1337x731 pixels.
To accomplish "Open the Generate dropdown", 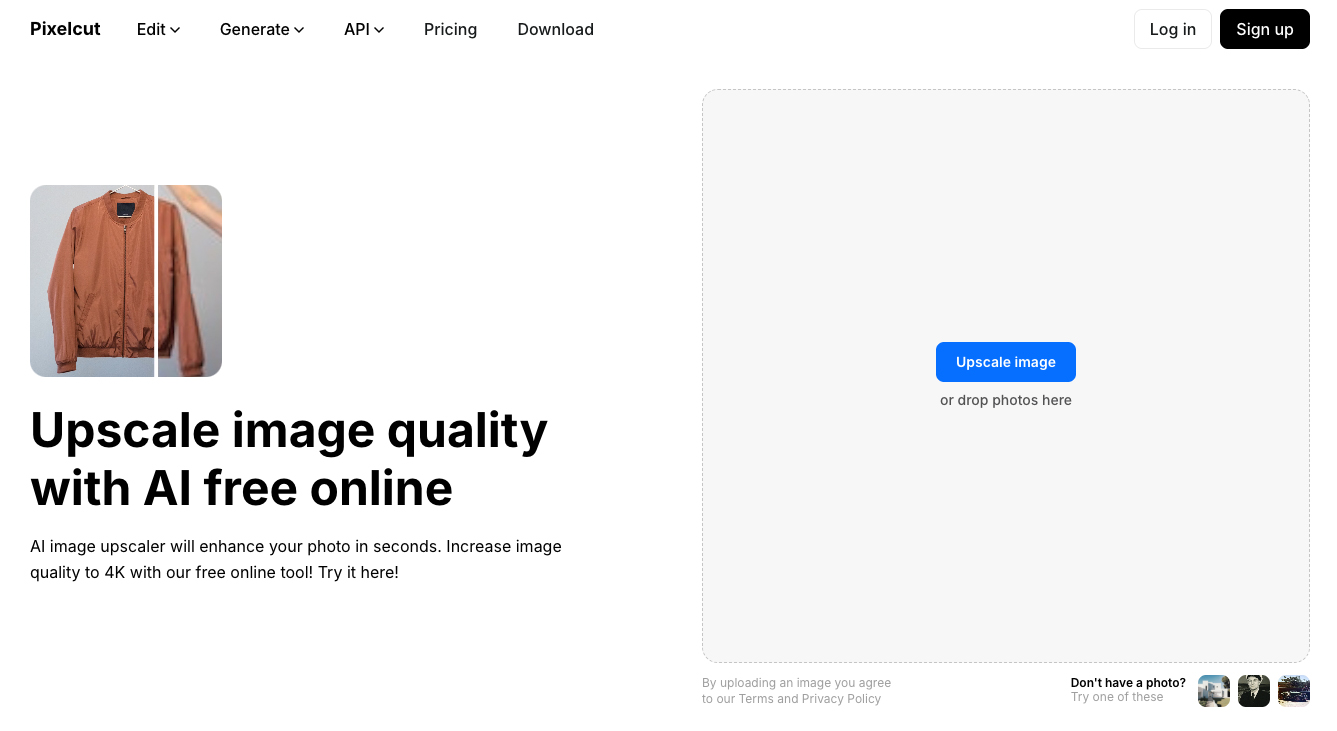I will 261,29.
